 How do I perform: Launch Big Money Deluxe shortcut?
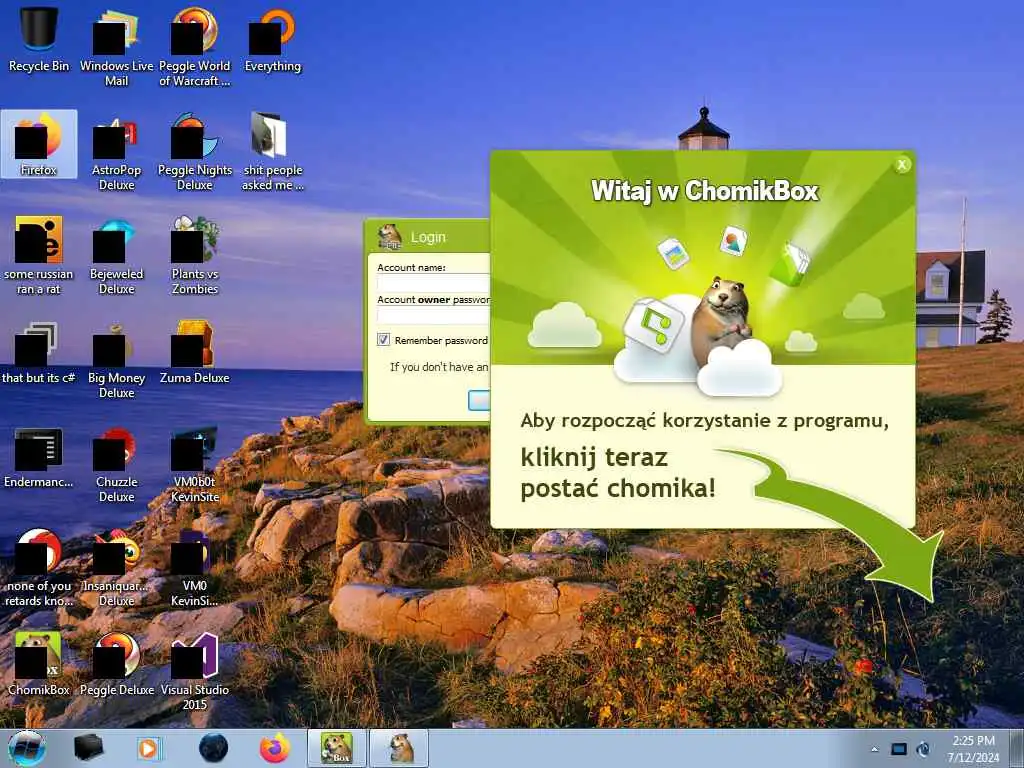click(x=116, y=359)
